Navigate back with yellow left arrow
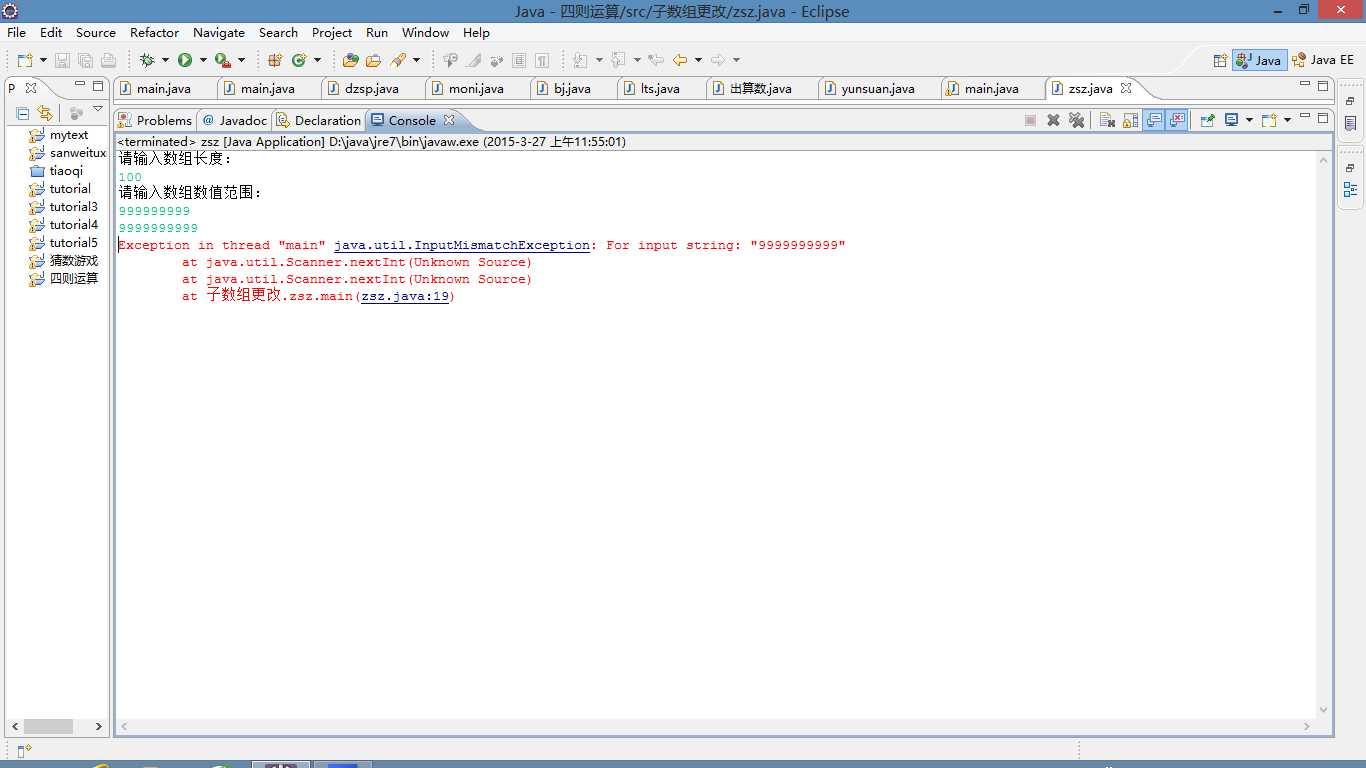 click(680, 61)
